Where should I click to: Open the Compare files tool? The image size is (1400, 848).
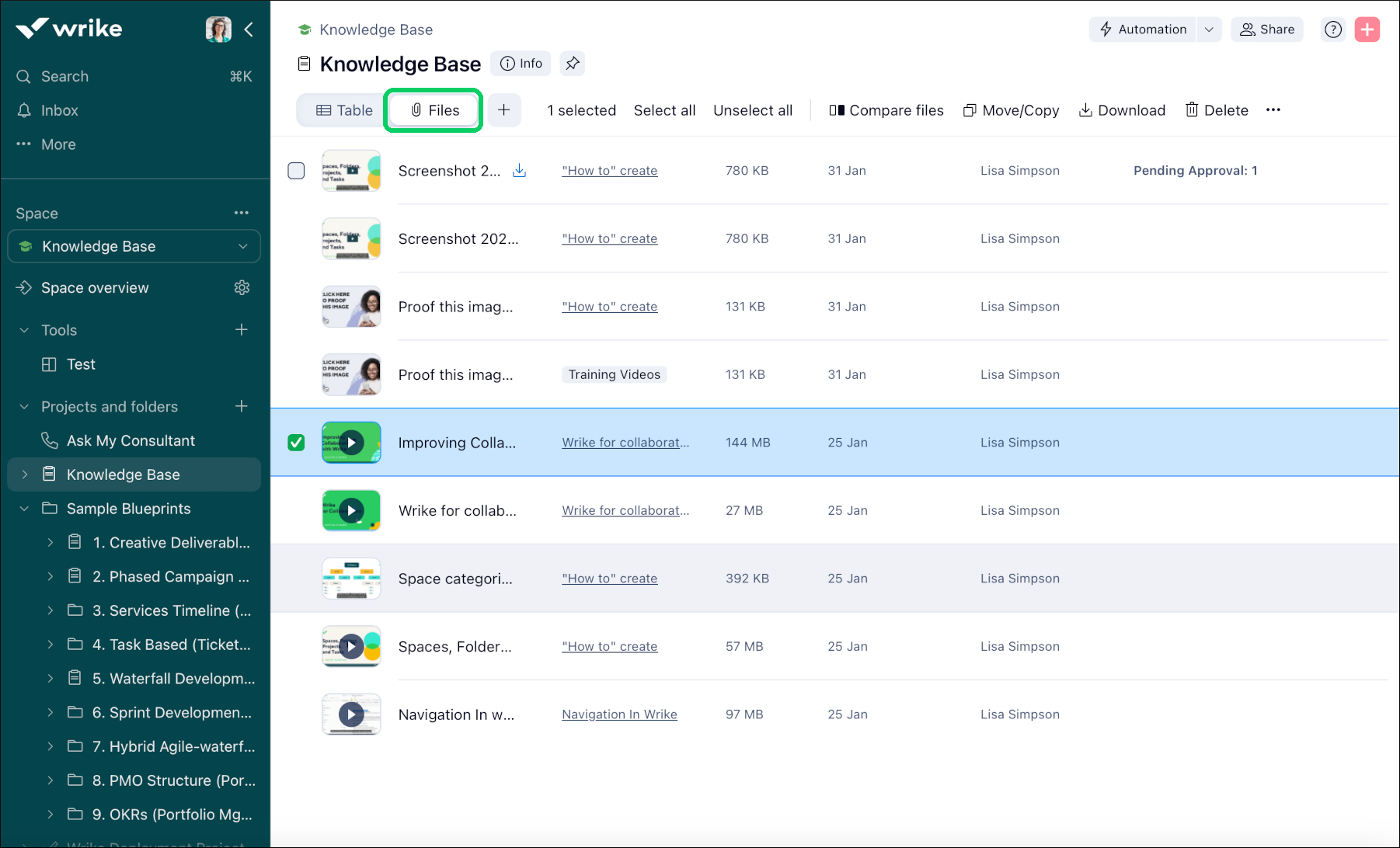tap(886, 109)
